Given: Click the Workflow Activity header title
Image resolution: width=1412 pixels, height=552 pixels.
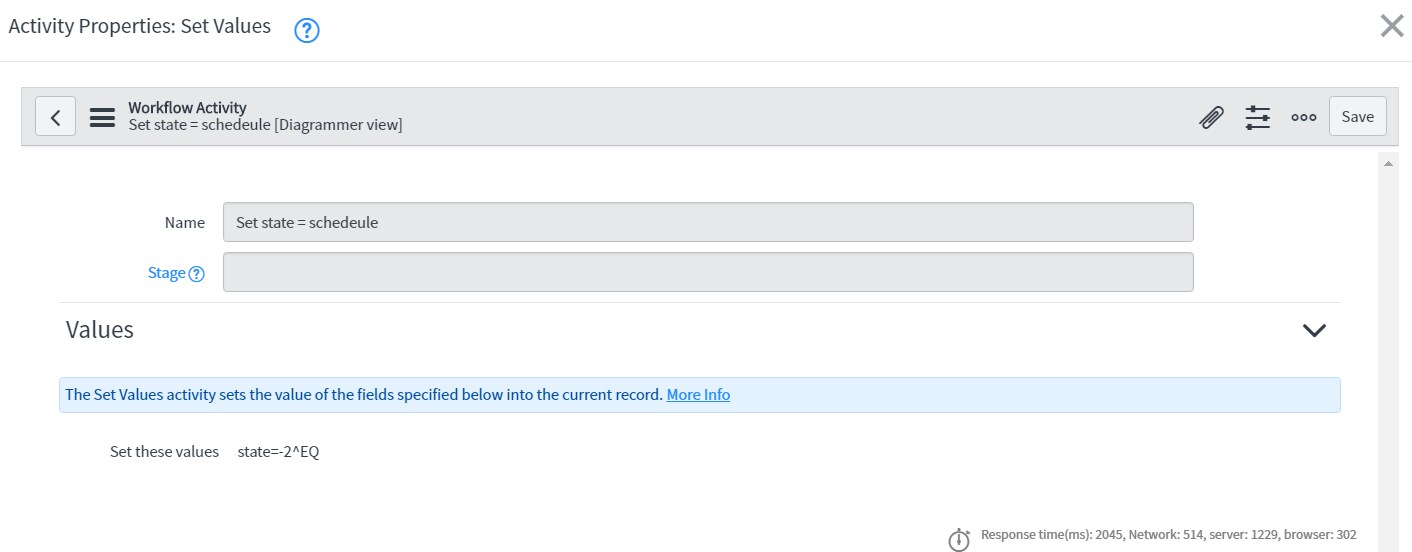Looking at the screenshot, I should pyautogui.click(x=187, y=108).
